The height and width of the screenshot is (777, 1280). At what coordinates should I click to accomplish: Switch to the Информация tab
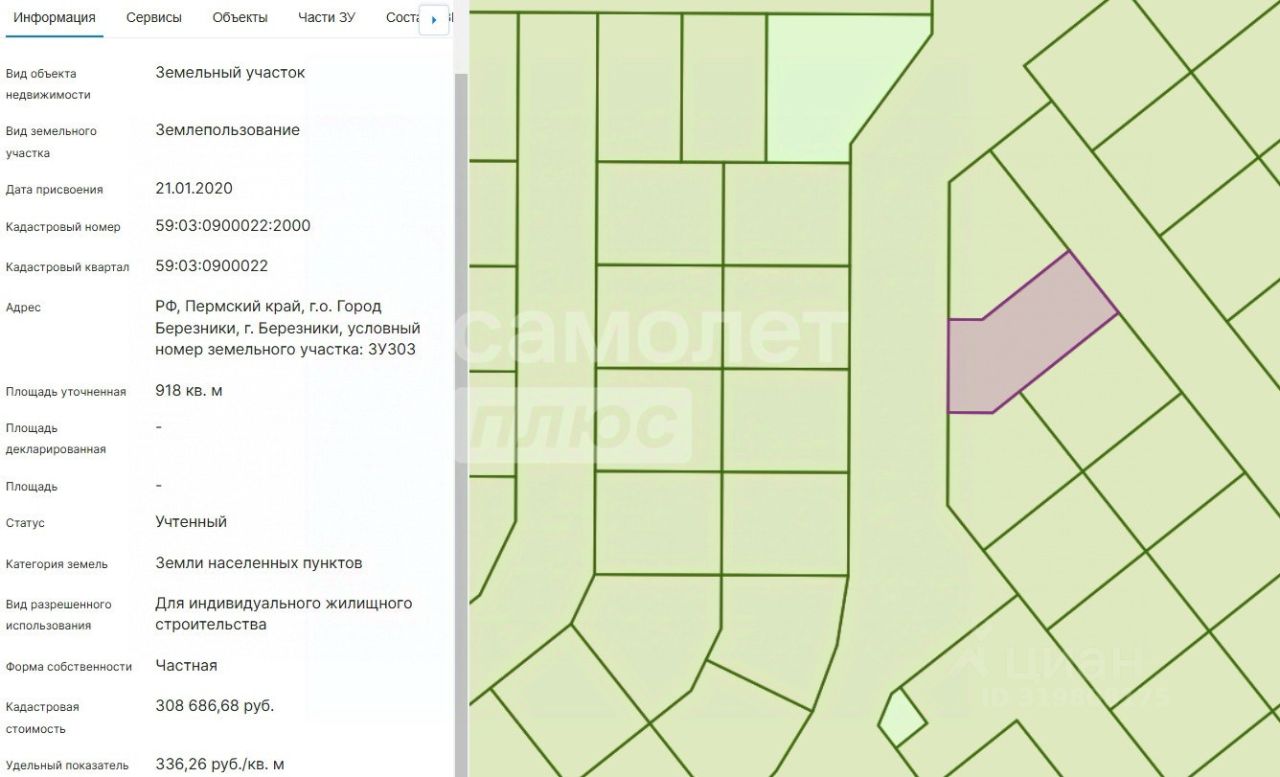pos(54,18)
